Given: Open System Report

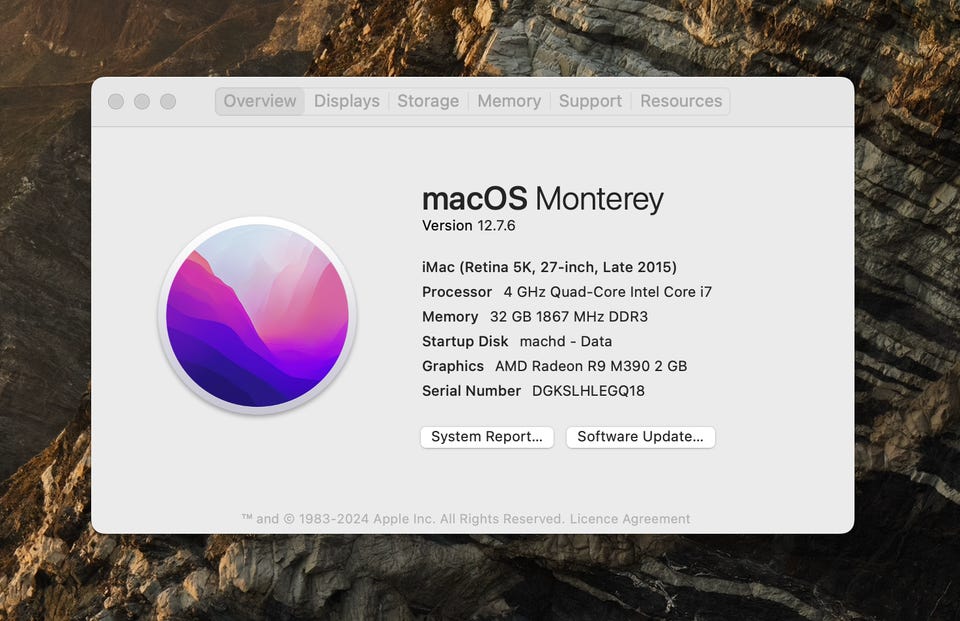Looking at the screenshot, I should tap(487, 437).
